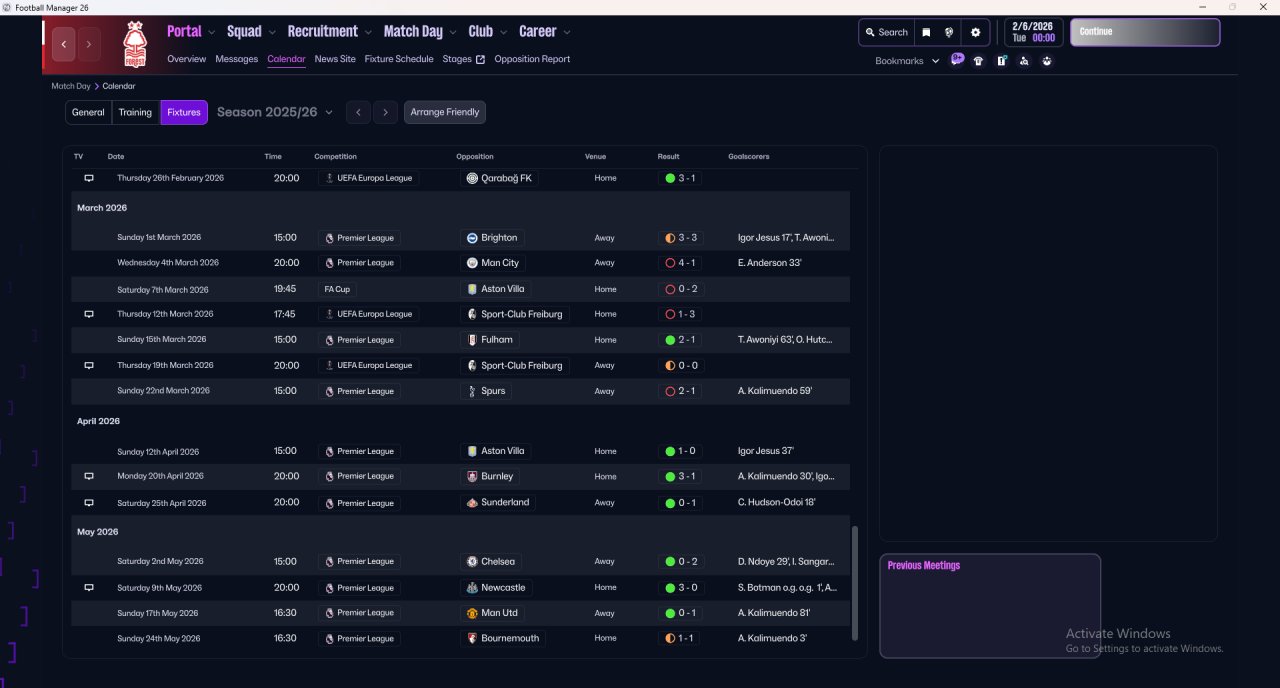The width and height of the screenshot is (1280, 688).
Task: Select the Sunday 24th May 2026 fixture date
Action: coord(158,638)
